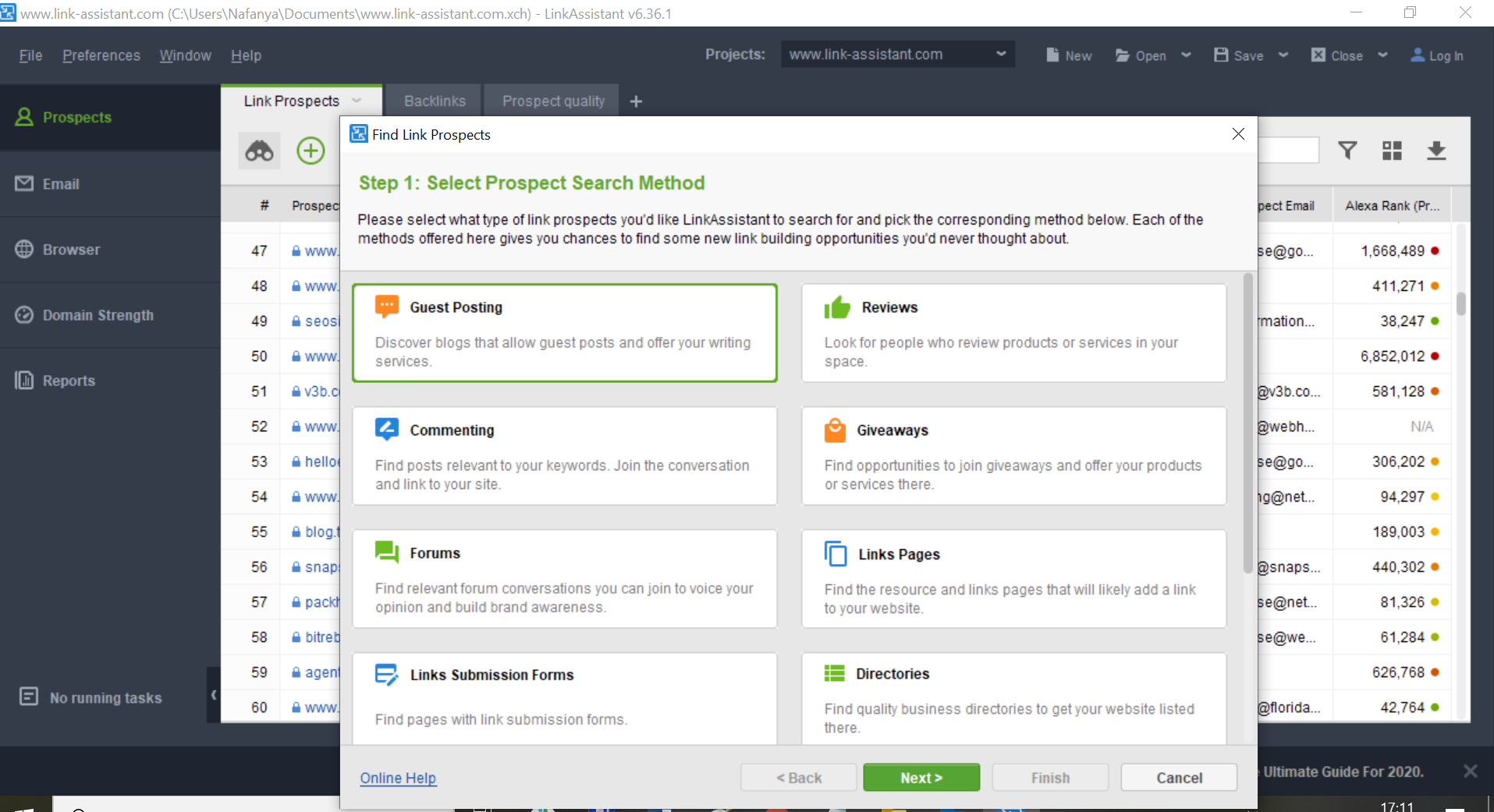This screenshot has height=812, width=1494.
Task: Open the Window menu
Action: point(185,55)
